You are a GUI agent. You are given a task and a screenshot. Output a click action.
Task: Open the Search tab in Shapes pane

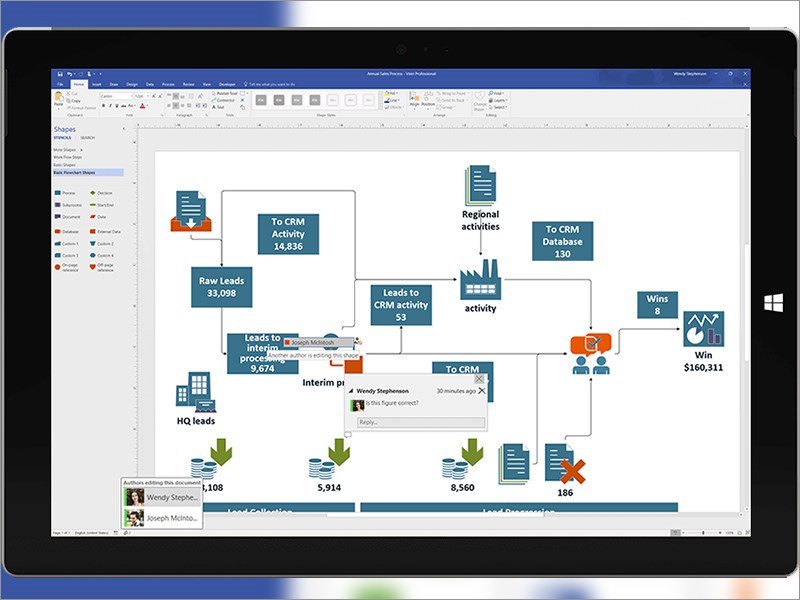point(87,138)
